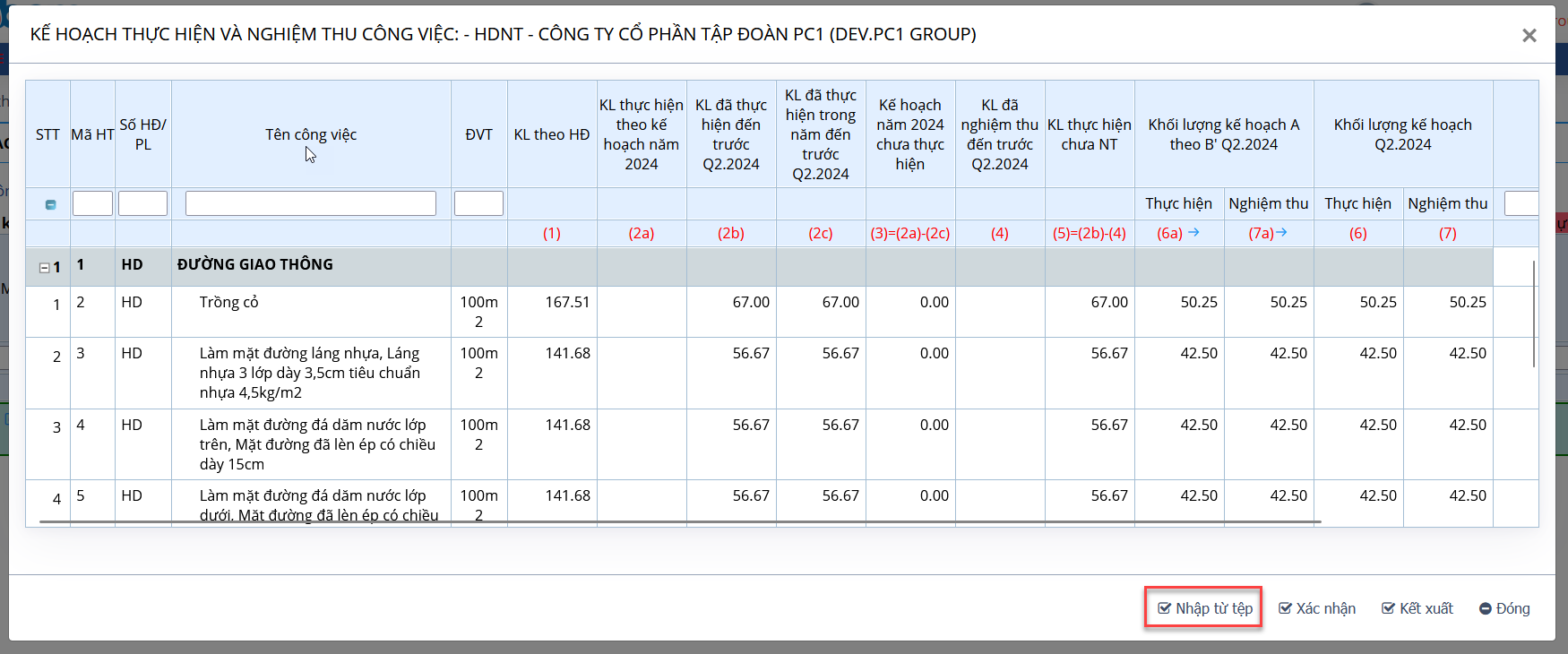Click the KL theo HĐ column header
Screen dimensions: 1568x654
pos(552,134)
